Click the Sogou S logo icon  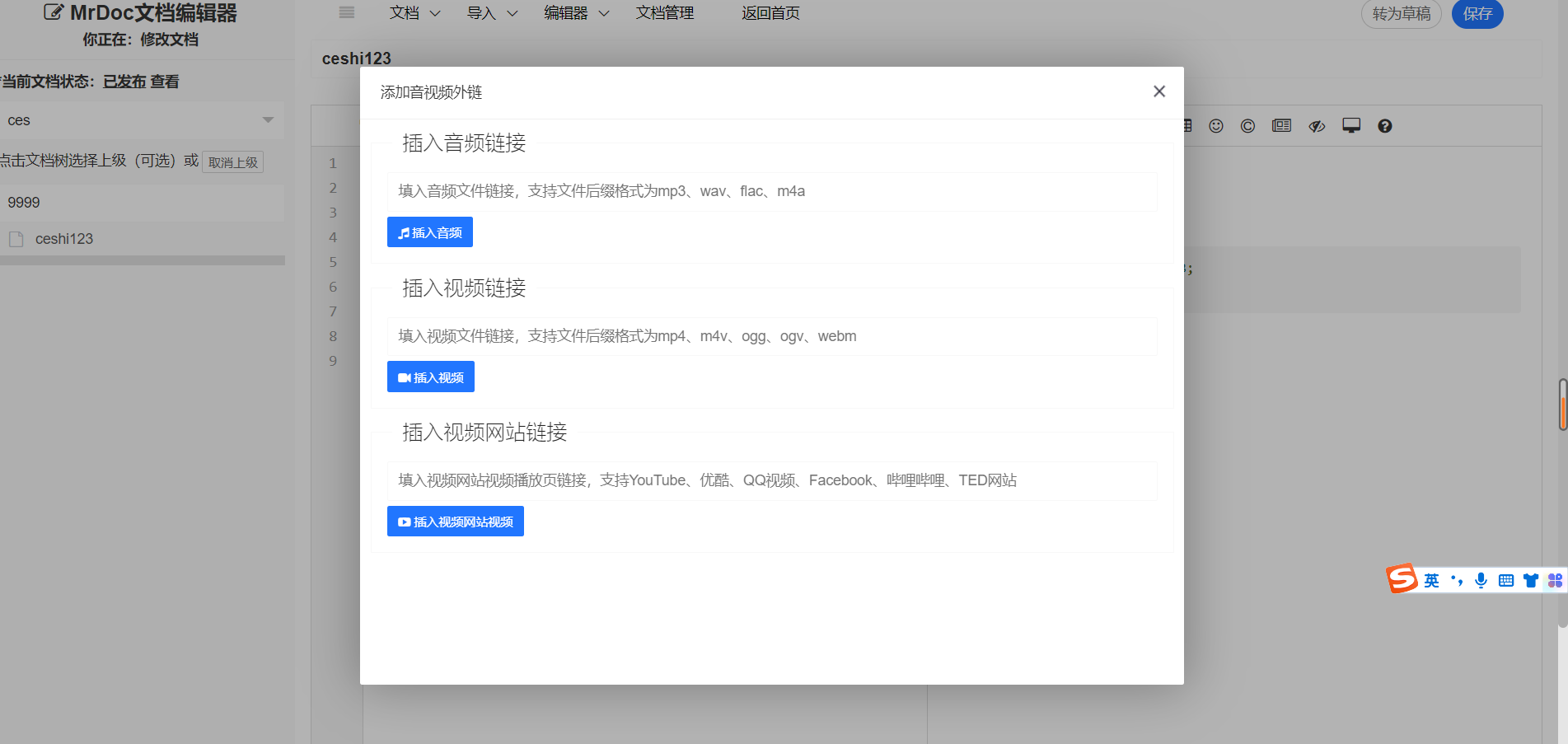[x=1402, y=579]
